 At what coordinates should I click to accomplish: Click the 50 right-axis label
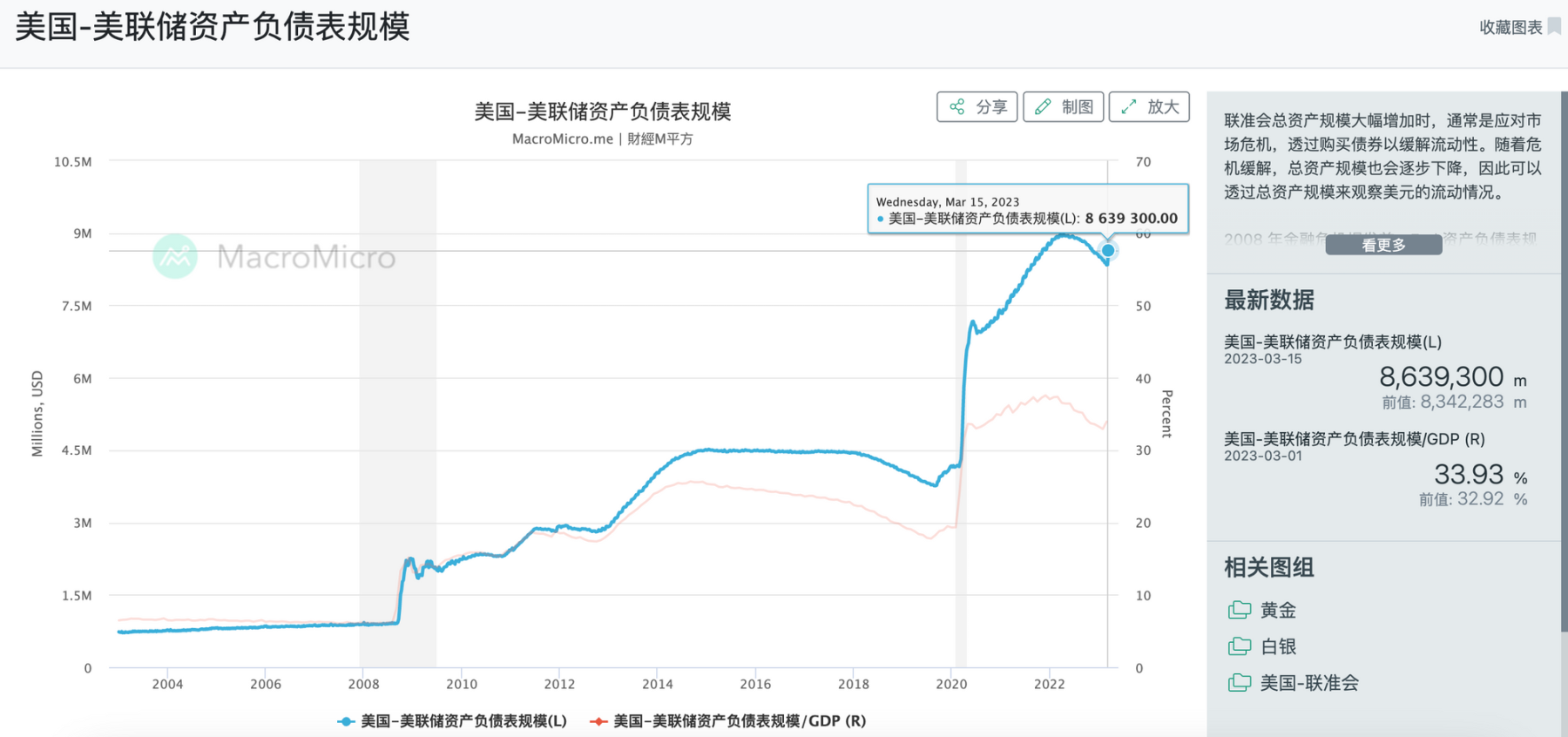(x=1143, y=307)
